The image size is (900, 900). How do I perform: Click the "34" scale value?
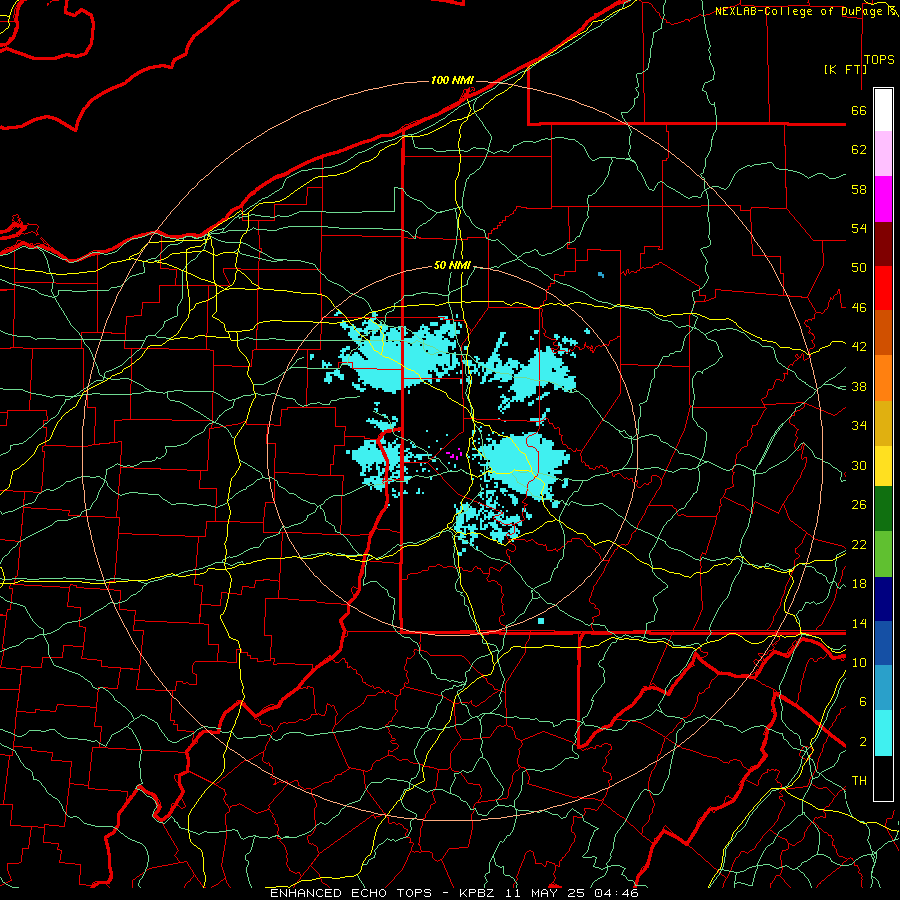pyautogui.click(x=859, y=426)
